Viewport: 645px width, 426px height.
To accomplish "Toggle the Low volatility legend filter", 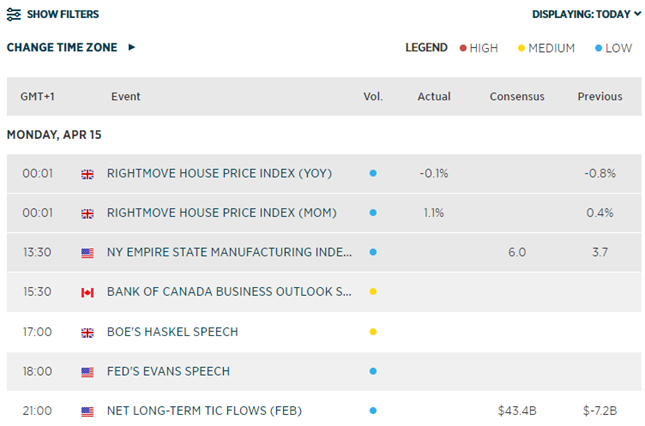I will click(610, 48).
